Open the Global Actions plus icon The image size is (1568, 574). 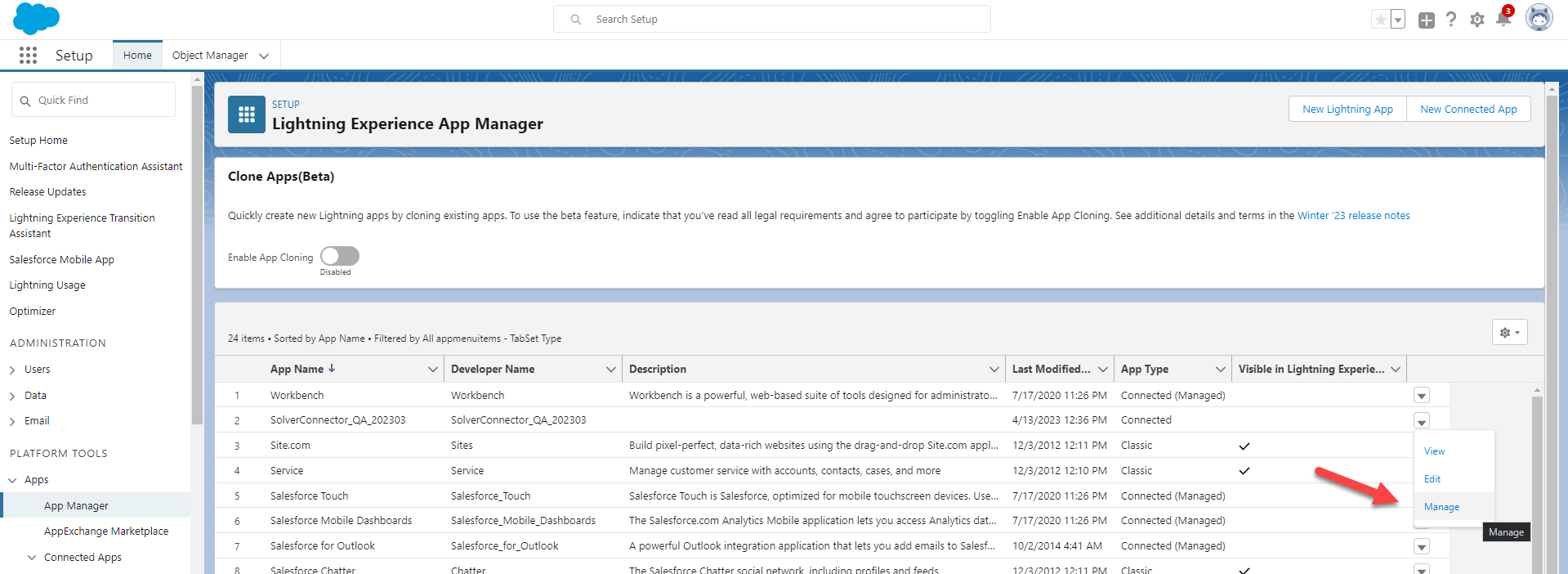tap(1426, 20)
